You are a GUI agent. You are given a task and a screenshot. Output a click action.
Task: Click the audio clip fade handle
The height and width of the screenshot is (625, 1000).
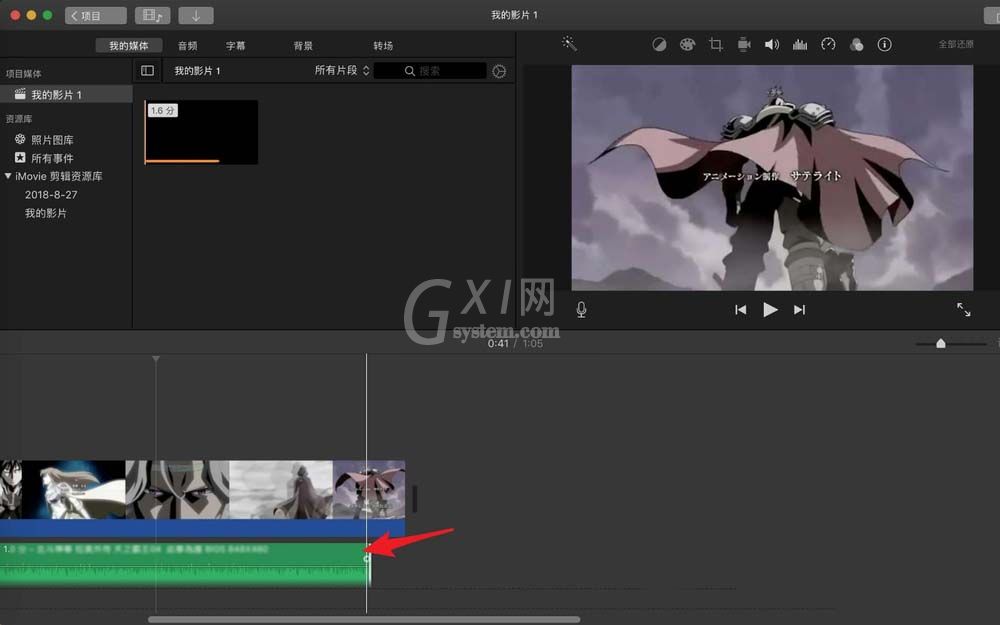click(367, 559)
